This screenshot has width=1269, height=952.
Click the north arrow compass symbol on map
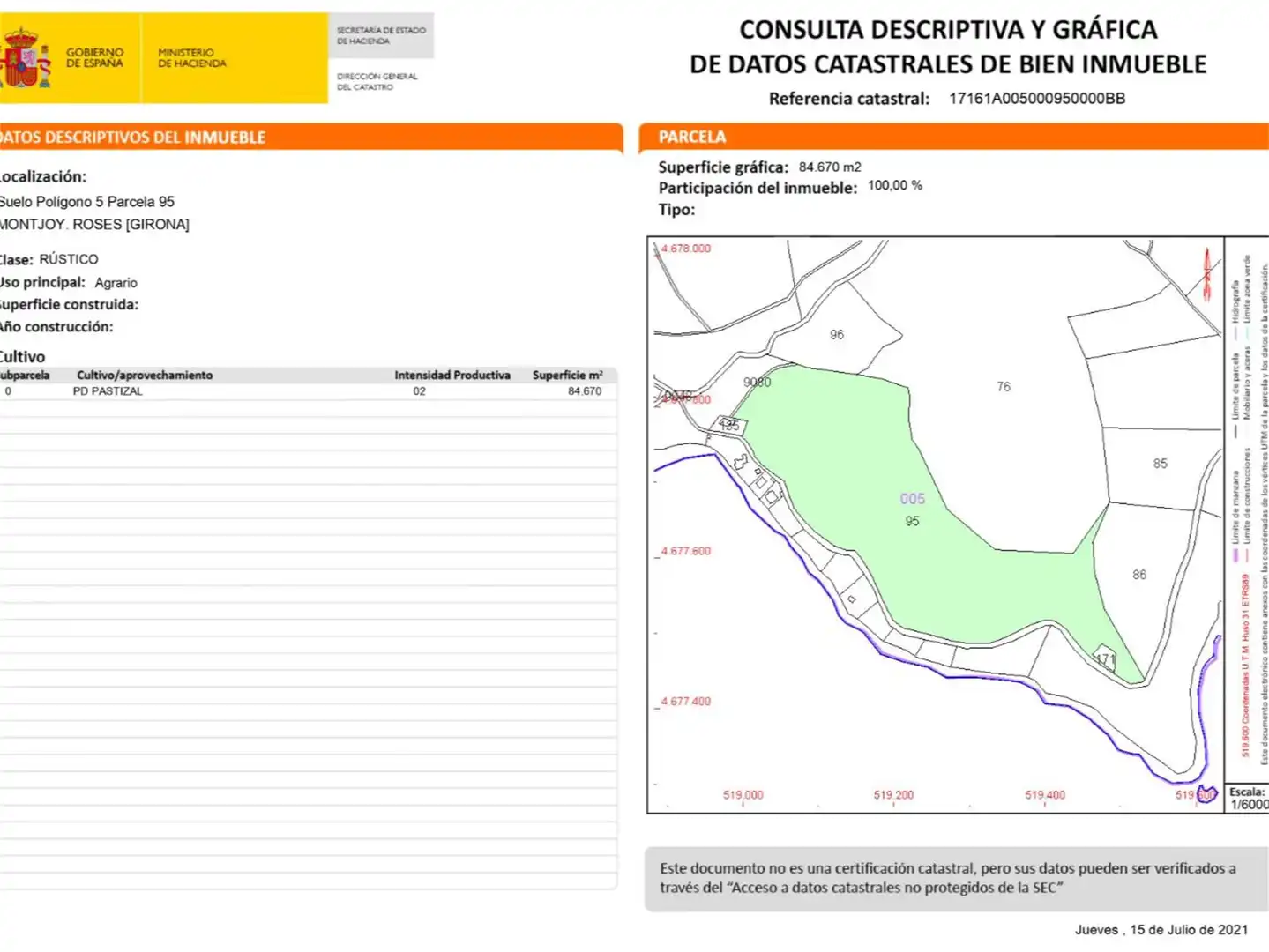coord(1207,271)
